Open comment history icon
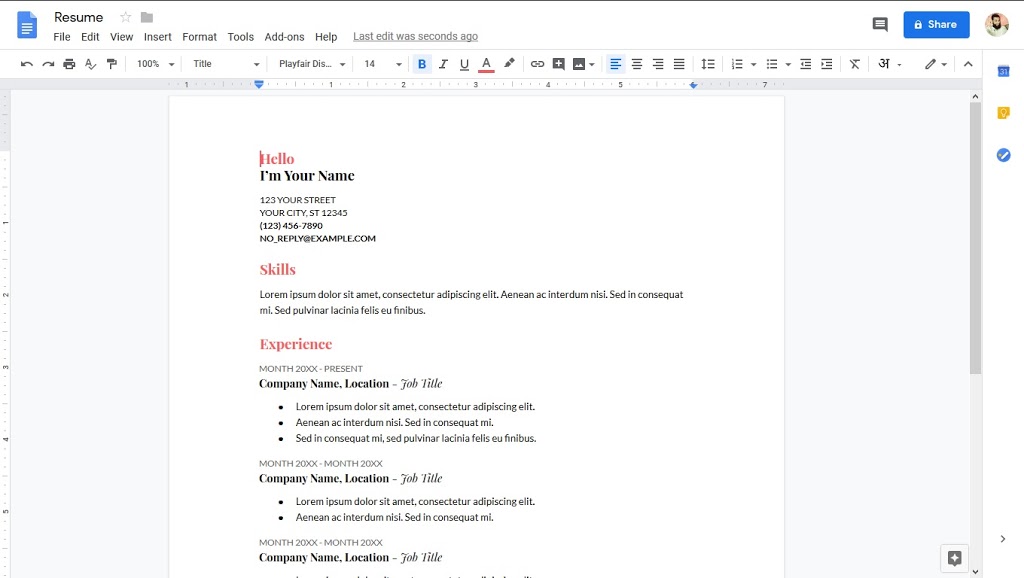This screenshot has width=1024, height=578. pos(880,25)
